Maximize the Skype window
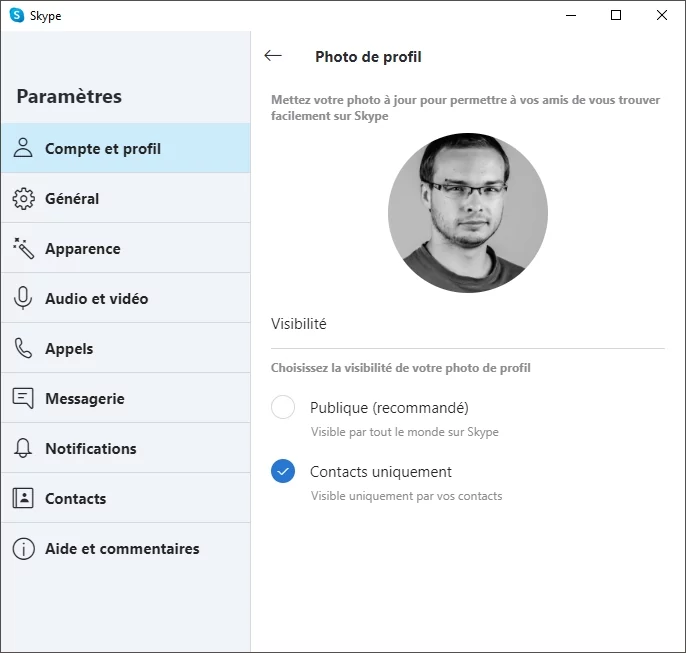The image size is (686, 653). 616,15
